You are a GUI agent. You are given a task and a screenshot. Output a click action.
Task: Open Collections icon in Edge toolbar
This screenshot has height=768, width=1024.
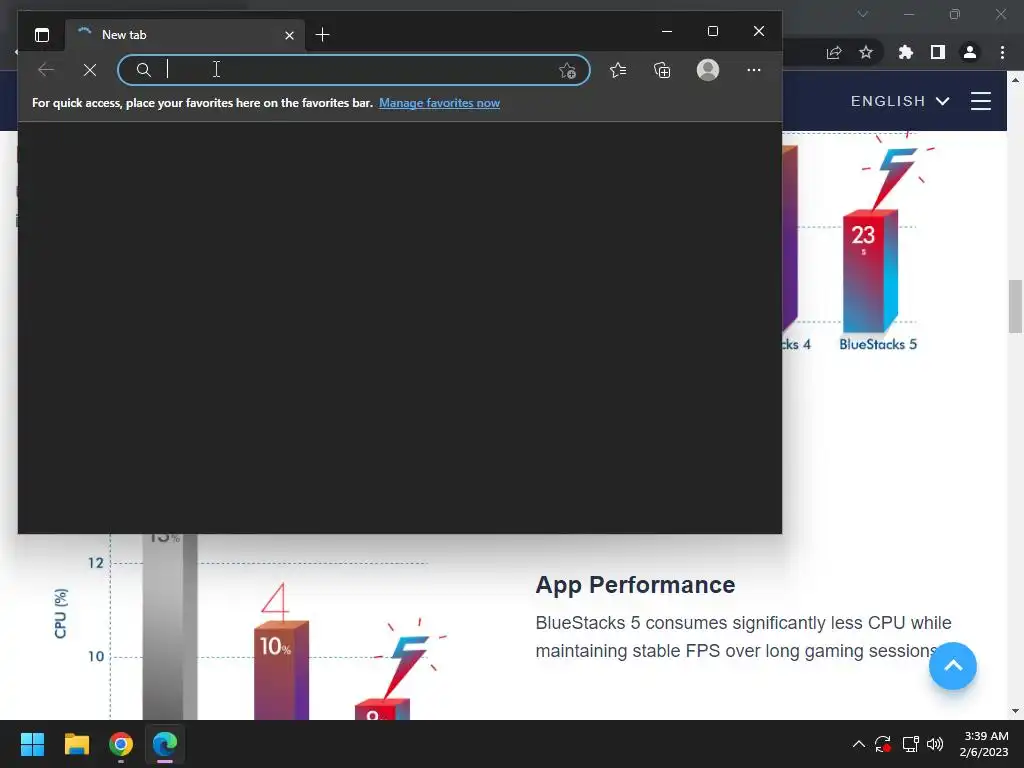point(662,70)
